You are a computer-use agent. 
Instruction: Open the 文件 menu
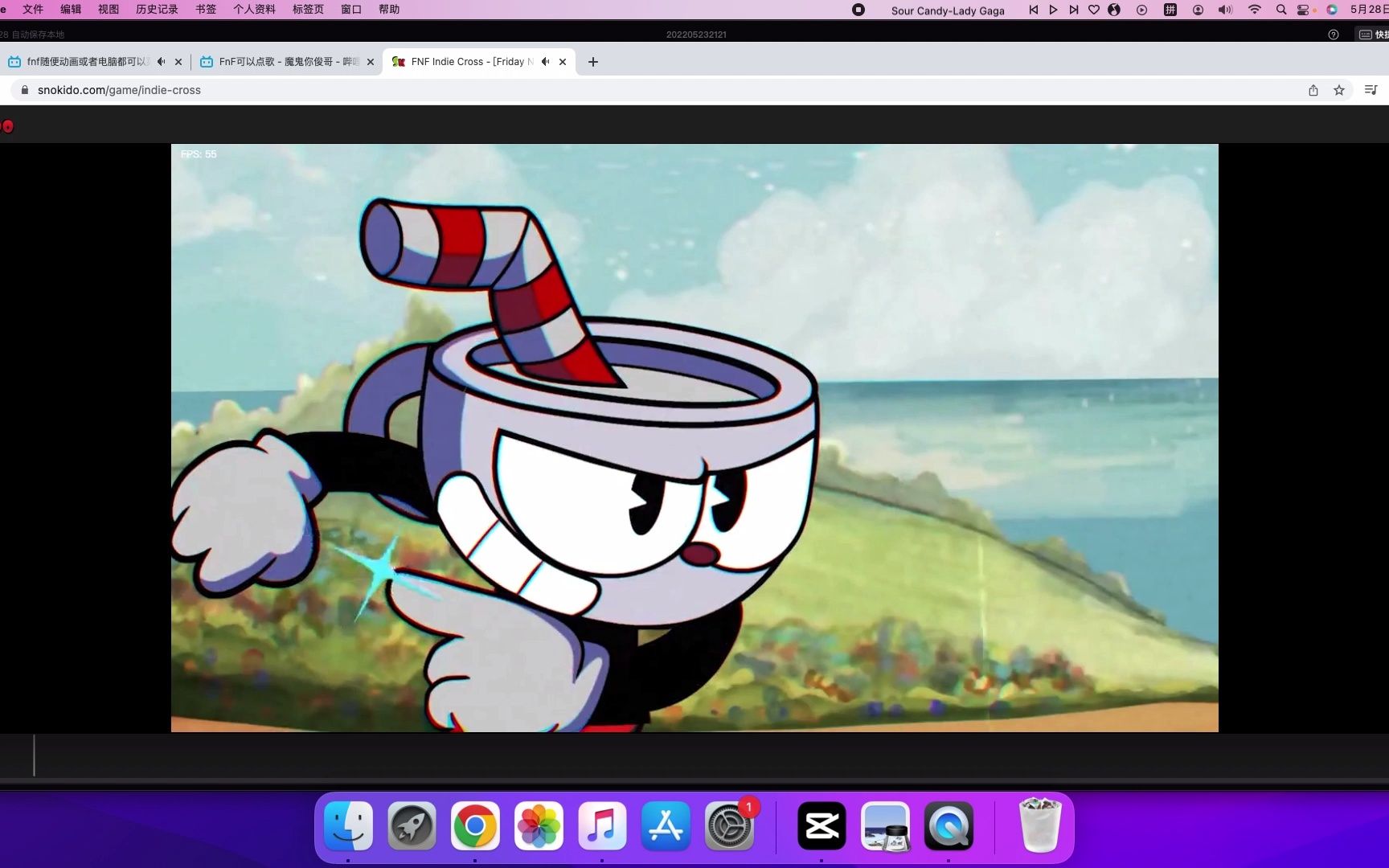coord(33,10)
